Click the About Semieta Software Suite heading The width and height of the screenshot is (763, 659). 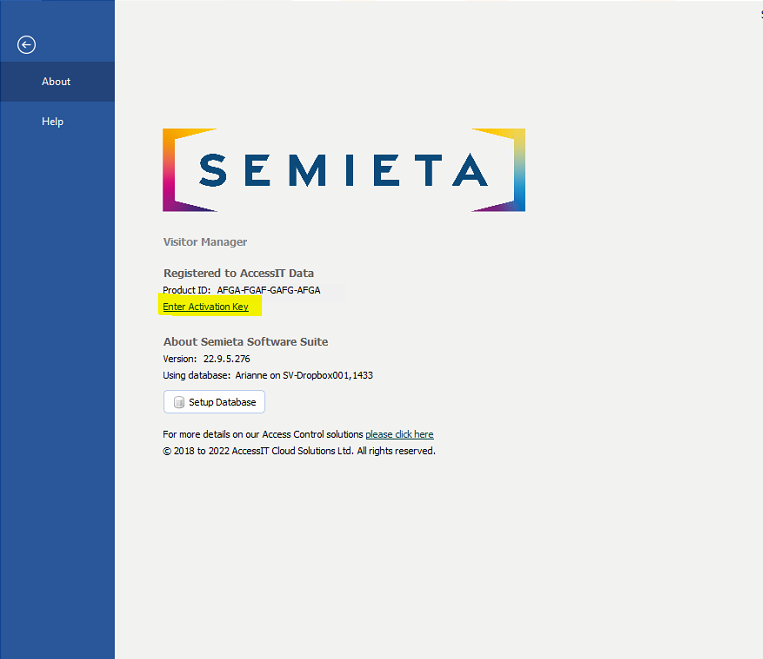click(246, 342)
